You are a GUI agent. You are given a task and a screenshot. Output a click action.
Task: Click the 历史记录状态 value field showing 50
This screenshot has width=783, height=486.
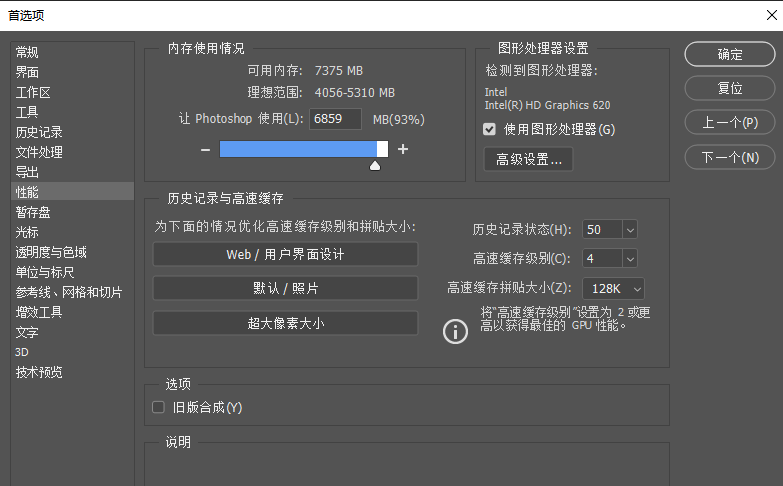pyautogui.click(x=602, y=230)
